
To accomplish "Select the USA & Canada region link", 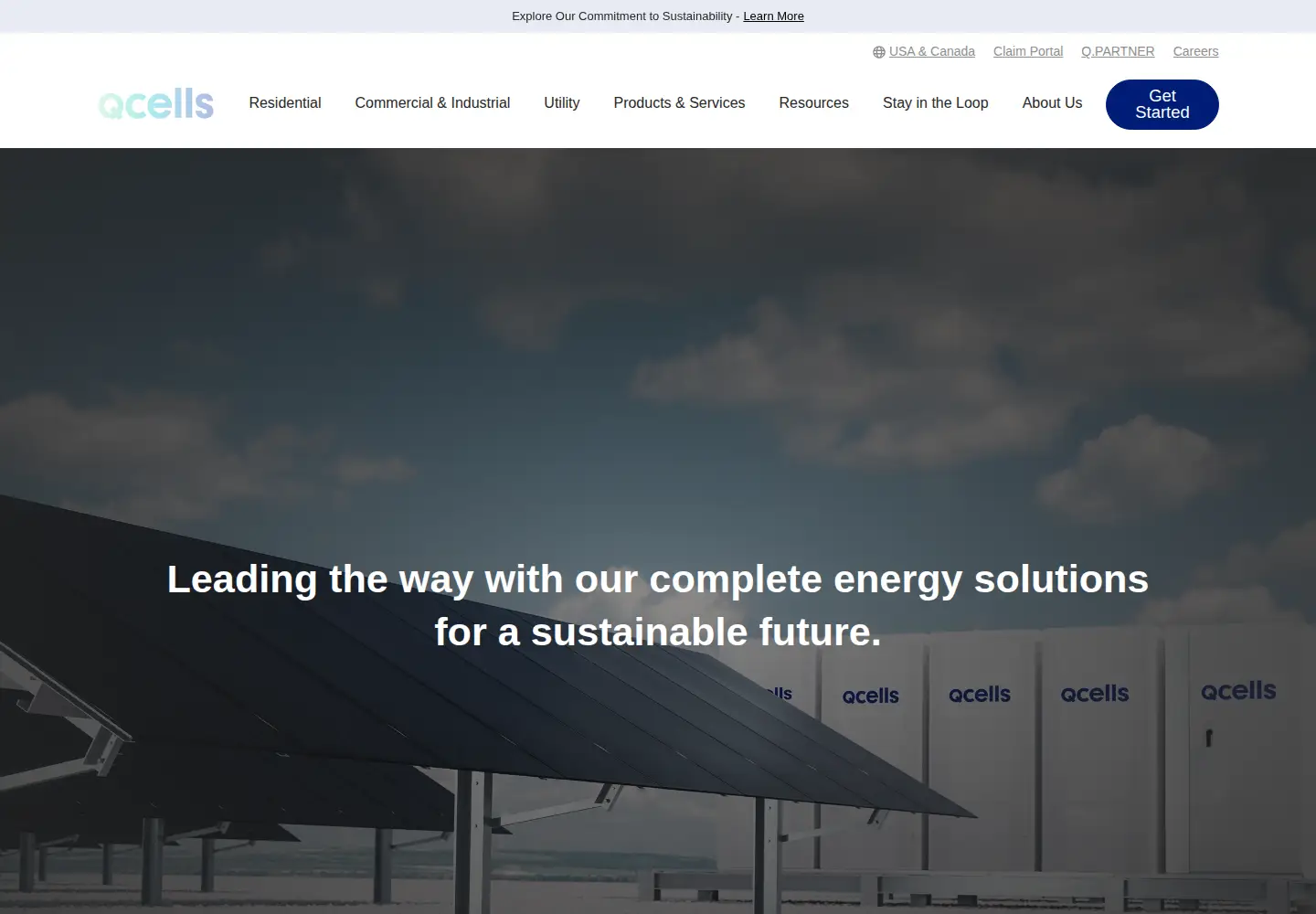I will (932, 51).
